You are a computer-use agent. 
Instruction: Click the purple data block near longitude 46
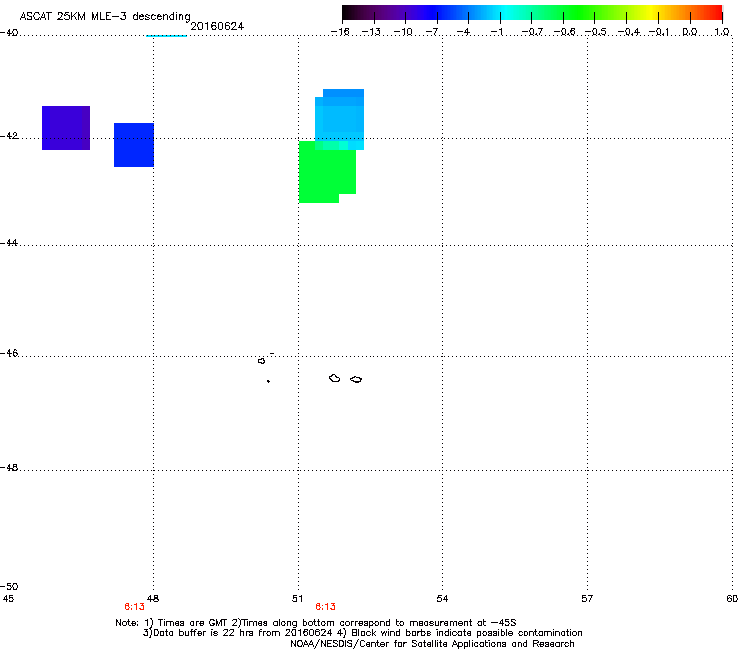coord(66,128)
